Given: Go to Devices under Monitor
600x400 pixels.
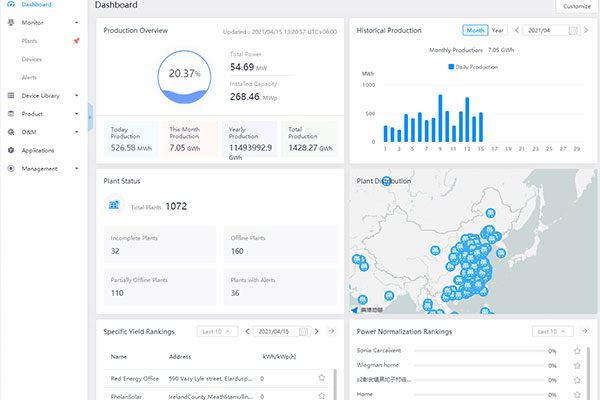Looking at the screenshot, I should [x=31, y=59].
